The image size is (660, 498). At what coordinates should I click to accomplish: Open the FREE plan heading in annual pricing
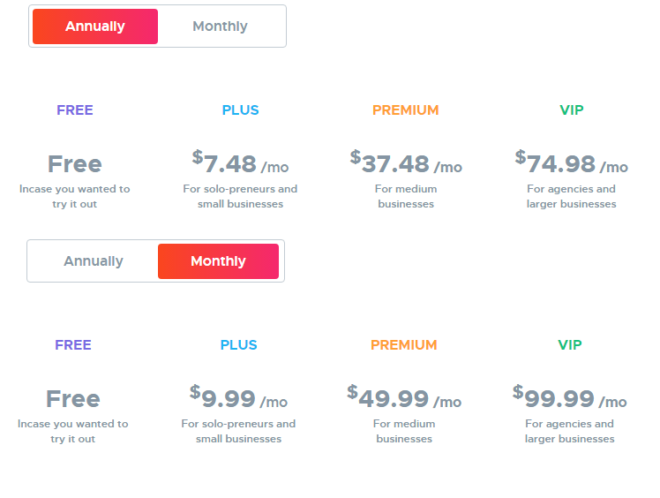coord(75,110)
